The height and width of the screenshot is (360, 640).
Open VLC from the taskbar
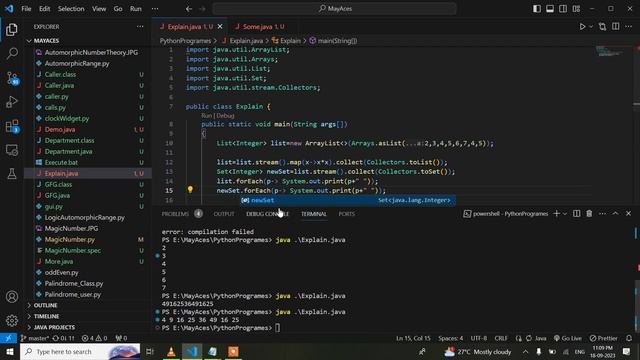171,351
